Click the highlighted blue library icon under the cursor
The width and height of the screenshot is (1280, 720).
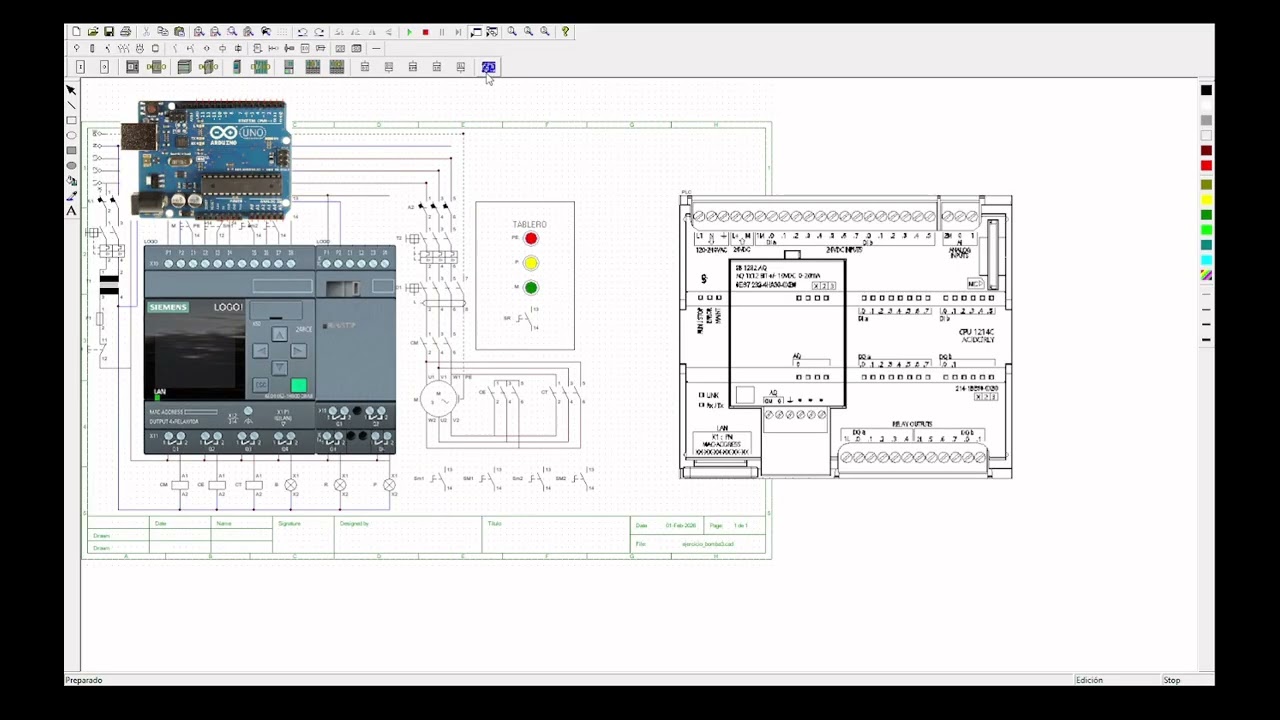(x=488, y=67)
